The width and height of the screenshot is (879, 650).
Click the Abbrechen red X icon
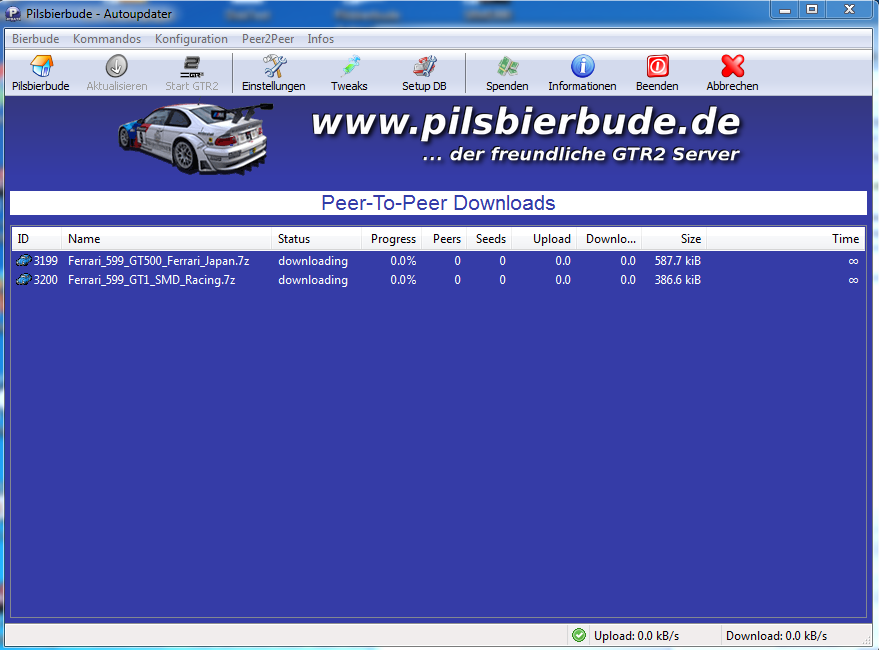[x=732, y=67]
